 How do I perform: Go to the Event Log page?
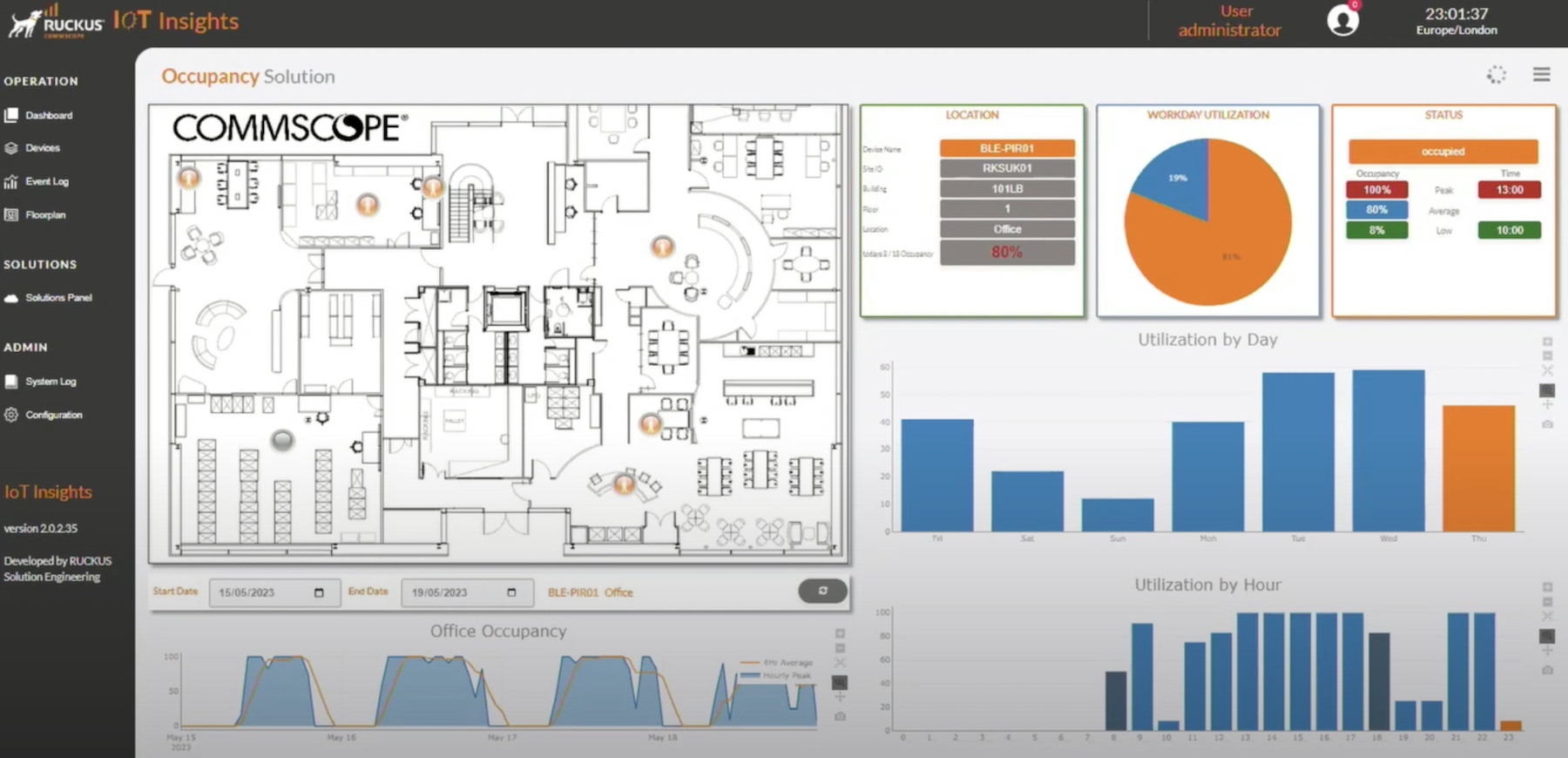click(37, 181)
